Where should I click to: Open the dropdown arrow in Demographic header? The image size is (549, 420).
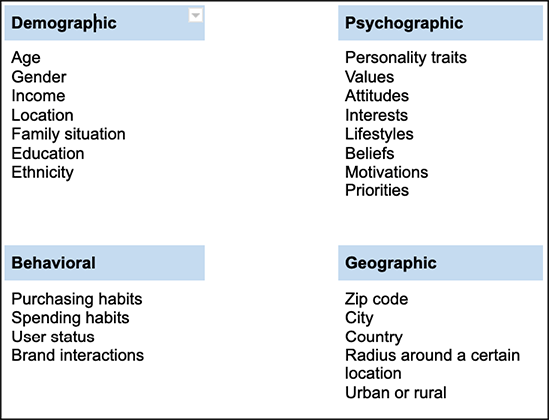pyautogui.click(x=196, y=15)
